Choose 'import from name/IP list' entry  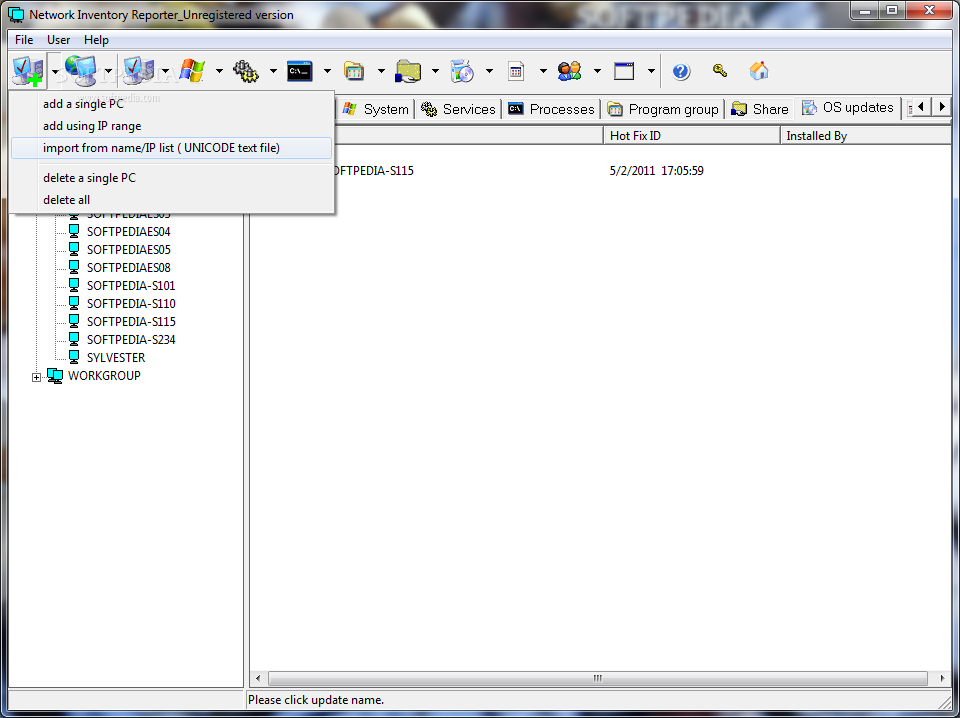pyautogui.click(x=171, y=148)
